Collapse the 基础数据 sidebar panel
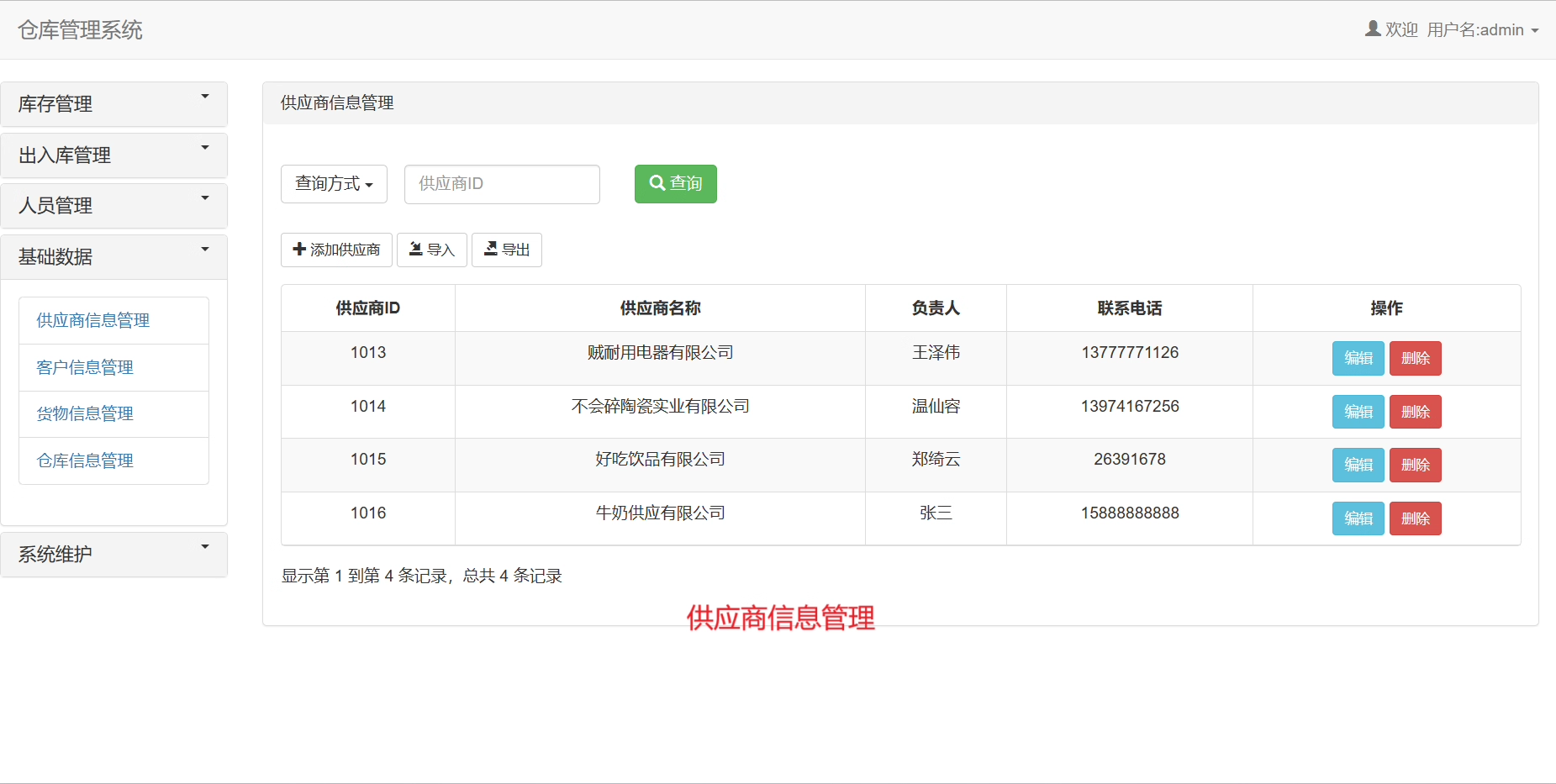The width and height of the screenshot is (1556, 784). 114,257
